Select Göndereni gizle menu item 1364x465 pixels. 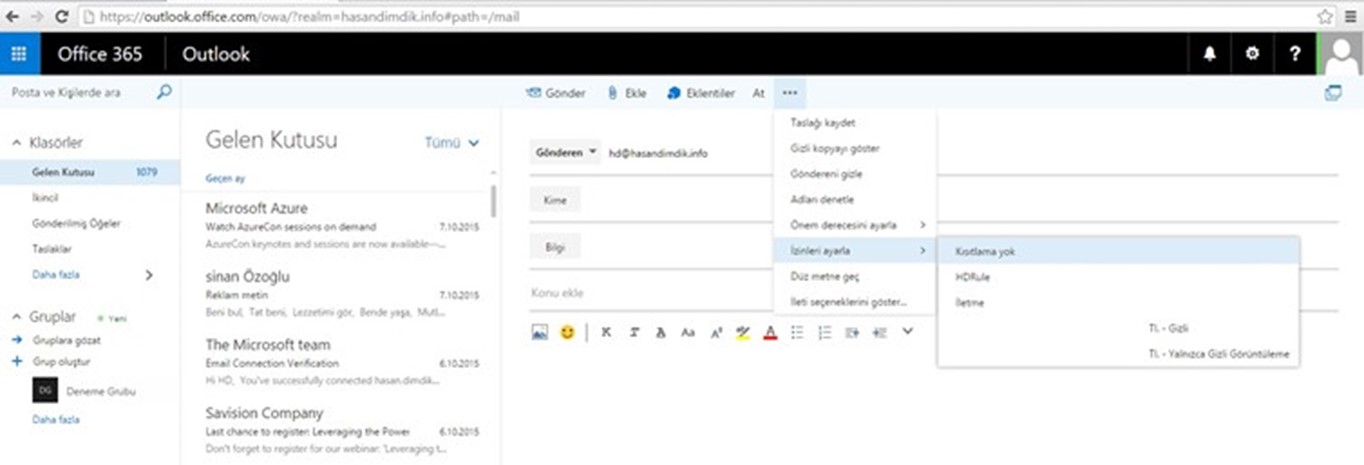click(855, 174)
